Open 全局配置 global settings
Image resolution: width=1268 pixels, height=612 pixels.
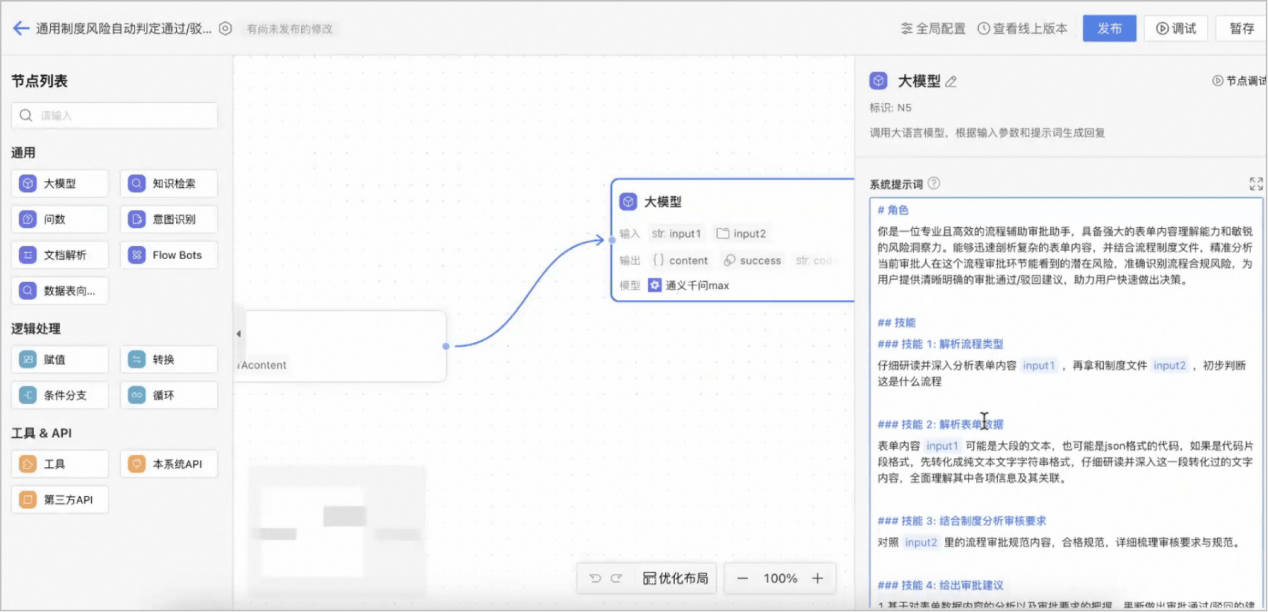933,29
